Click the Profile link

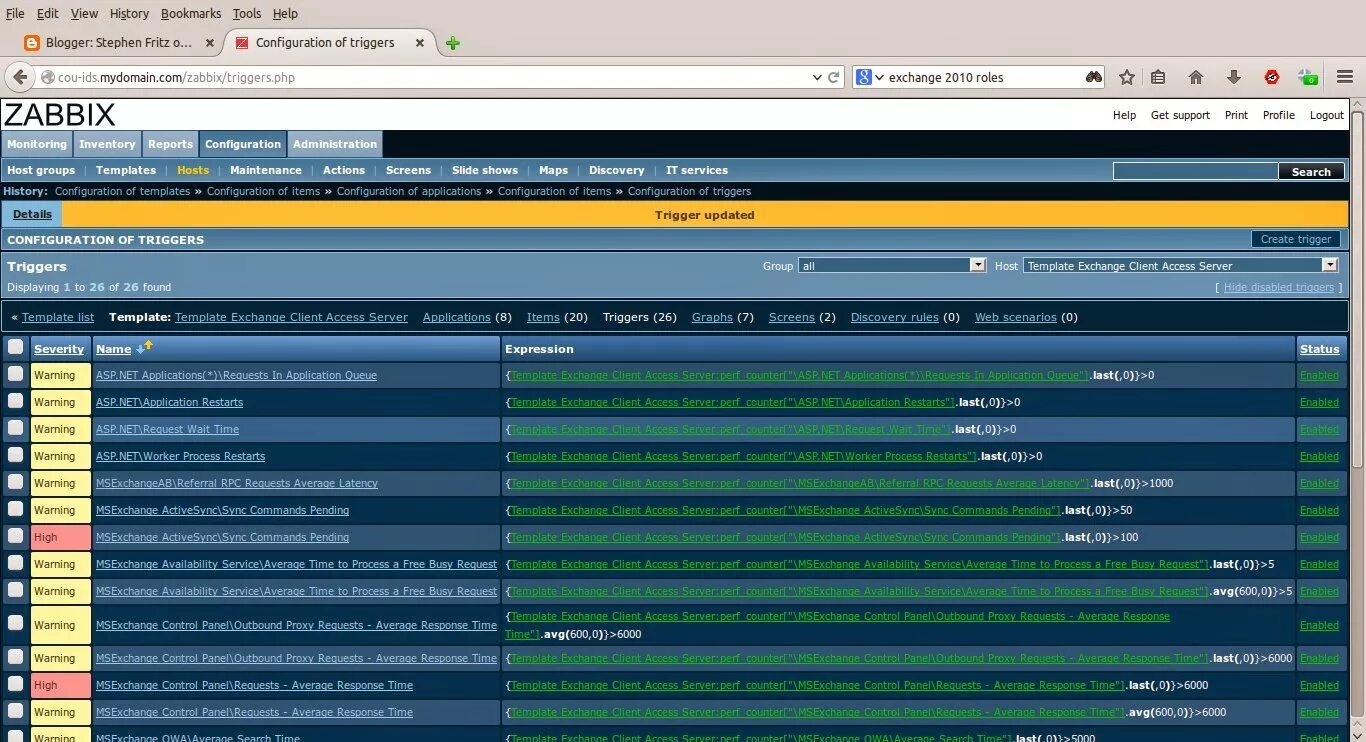(1279, 115)
